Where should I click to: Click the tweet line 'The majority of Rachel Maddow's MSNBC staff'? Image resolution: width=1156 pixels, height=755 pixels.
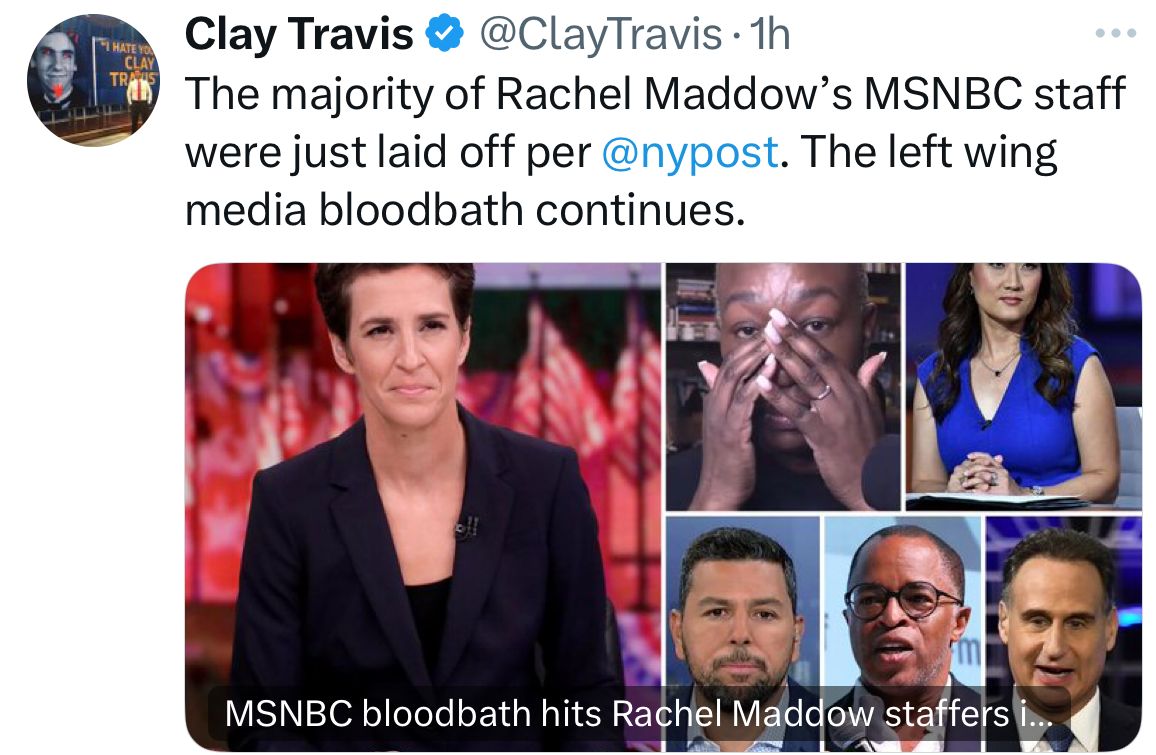pos(655,94)
